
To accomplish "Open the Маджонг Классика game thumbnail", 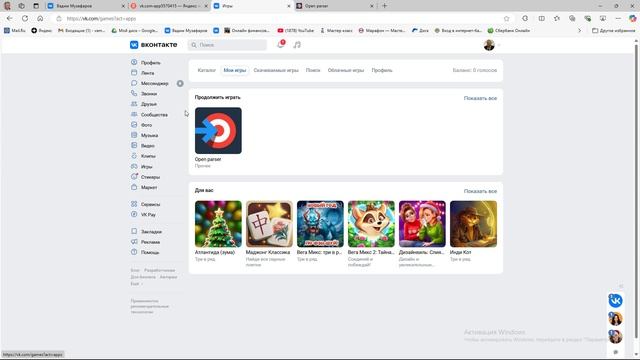I will click(x=269, y=224).
